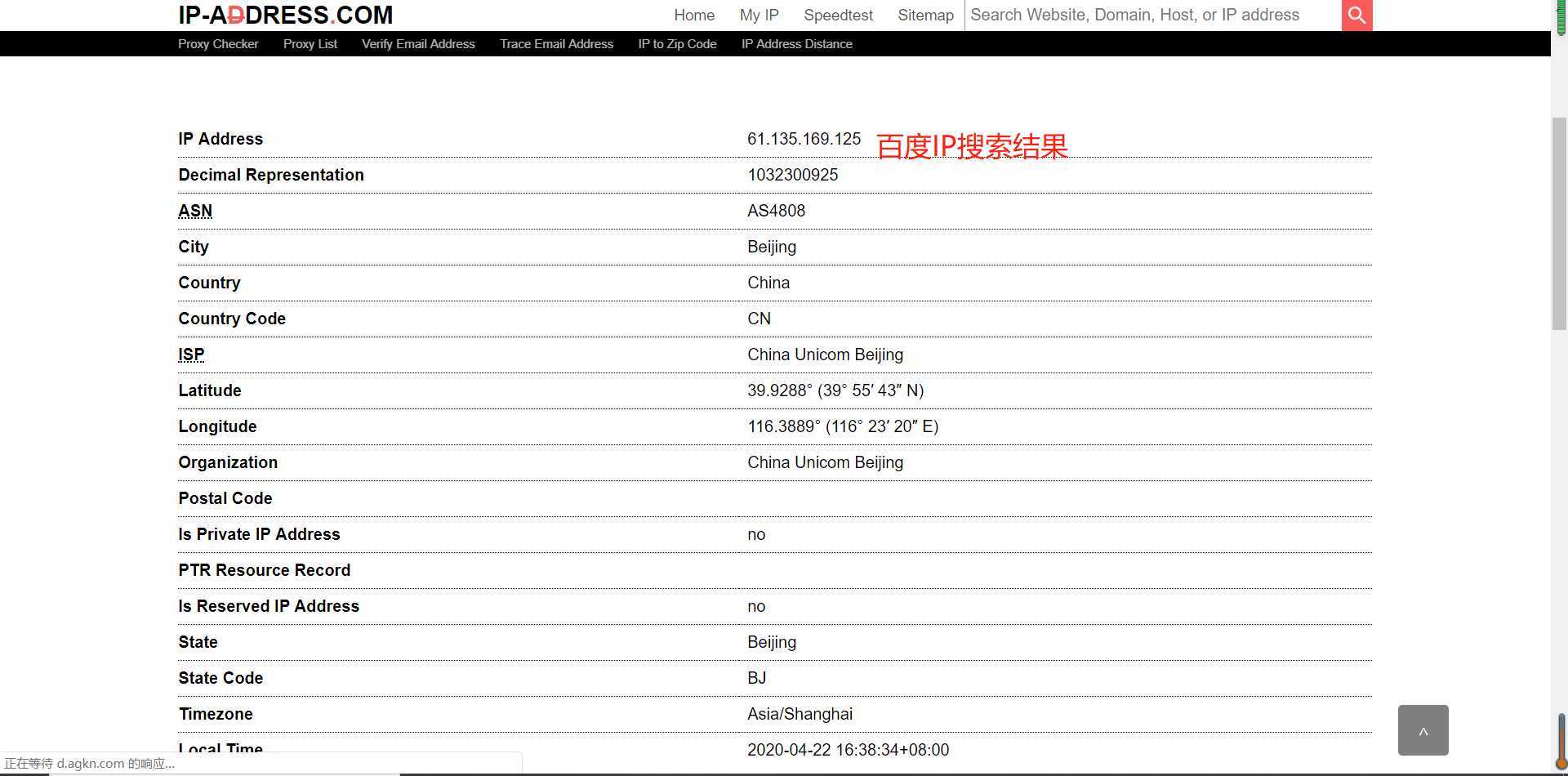The width and height of the screenshot is (1568, 776).
Task: Open IP to Zip Code tool
Action: point(677,44)
